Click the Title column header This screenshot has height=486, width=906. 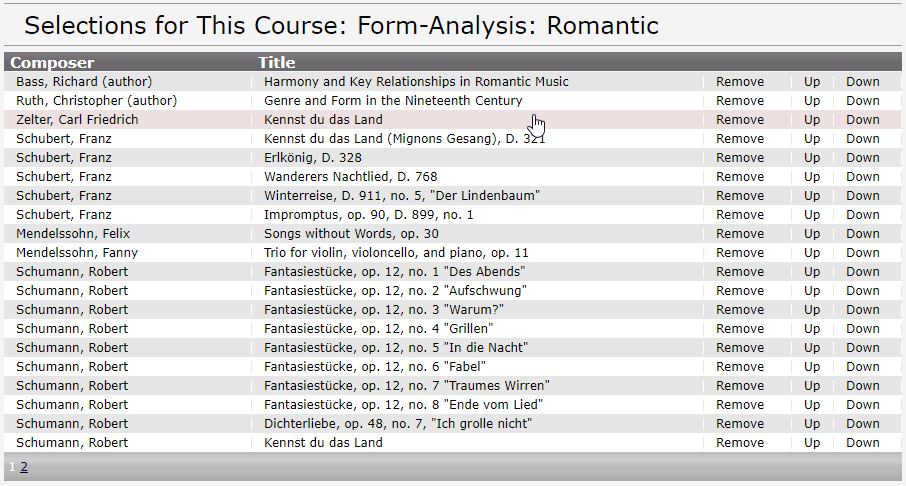pyautogui.click(x=276, y=62)
